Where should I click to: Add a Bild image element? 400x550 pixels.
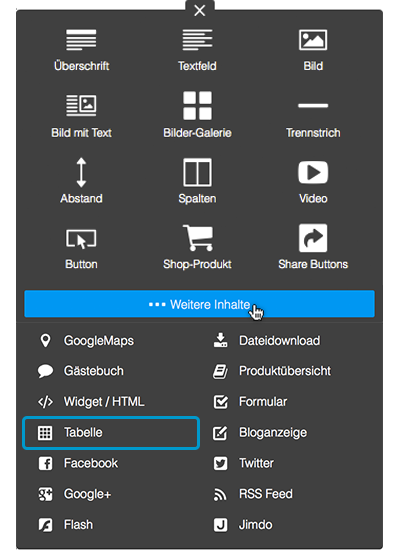[313, 50]
